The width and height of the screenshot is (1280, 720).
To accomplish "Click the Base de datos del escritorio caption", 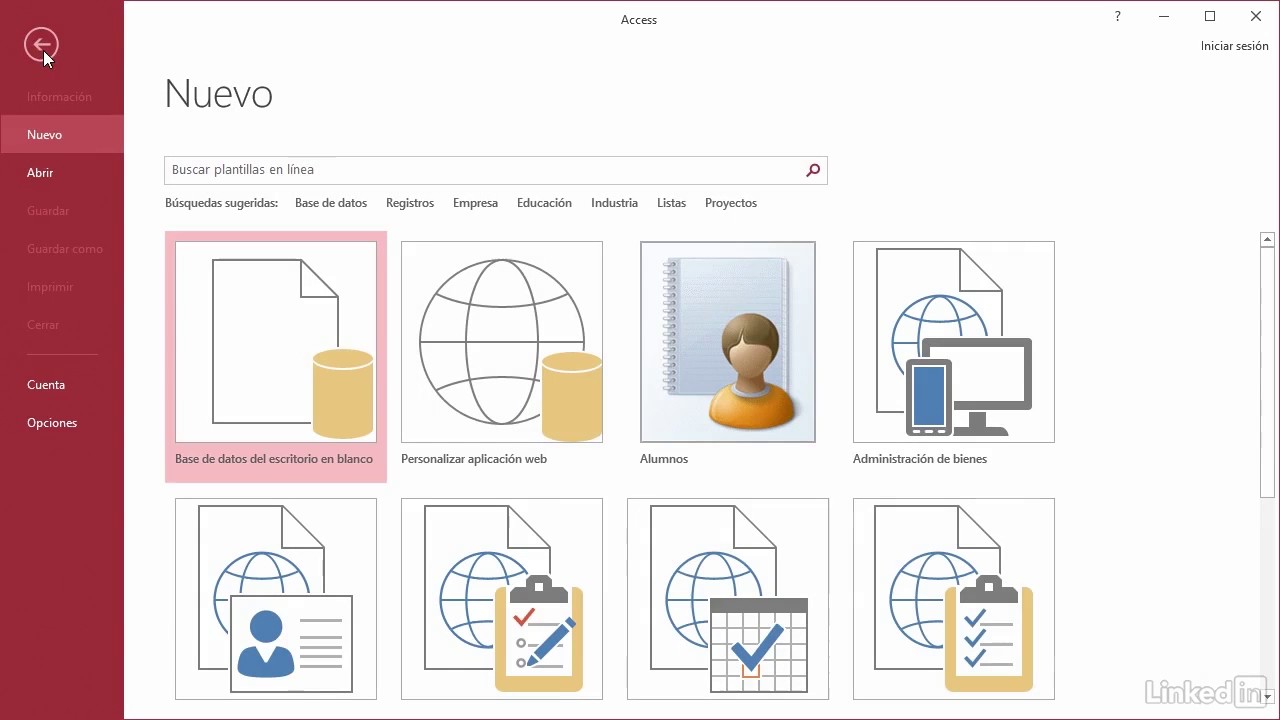I will pyautogui.click(x=274, y=459).
